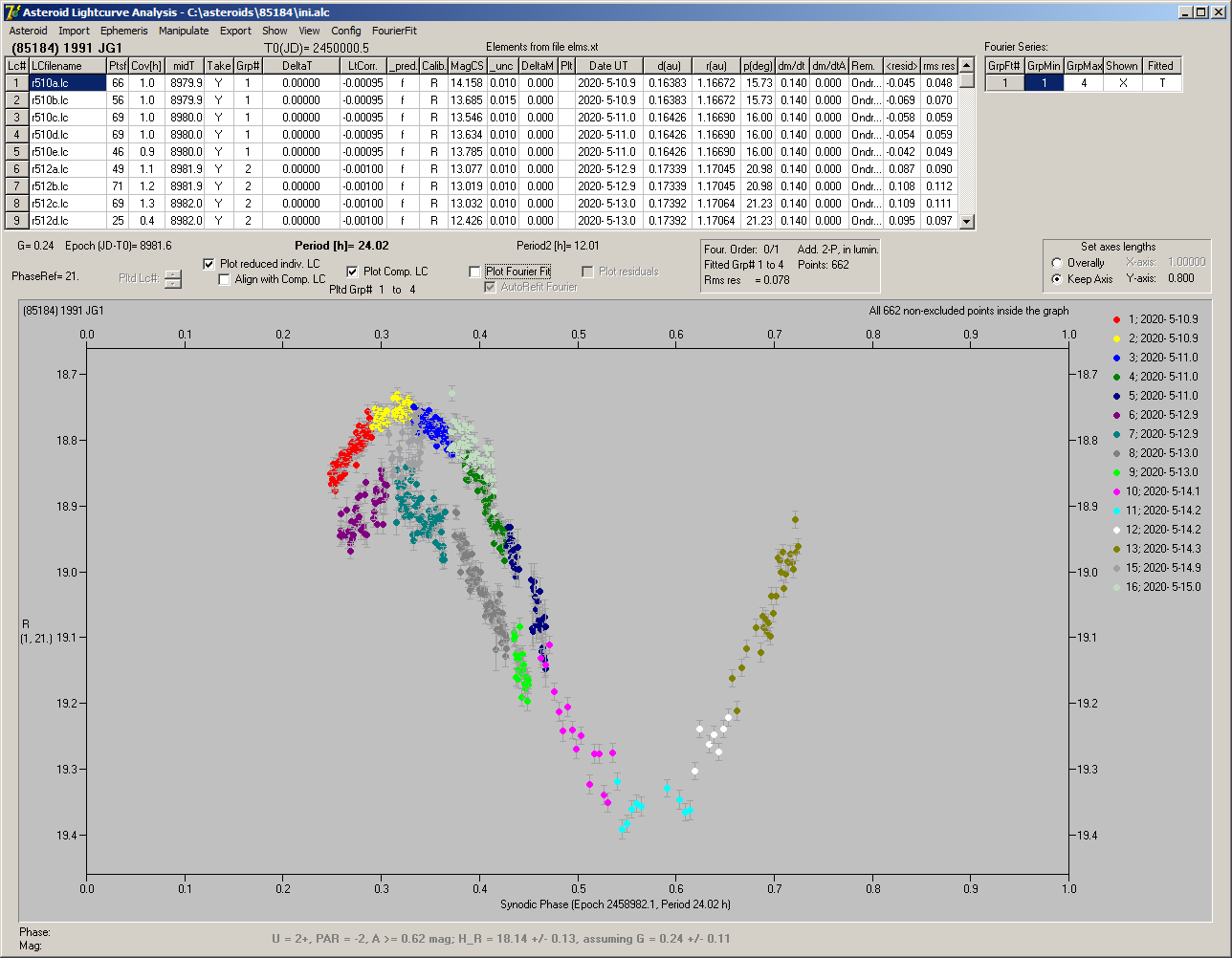The image size is (1232, 958).
Task: Open the Import menu
Action: 74,31
